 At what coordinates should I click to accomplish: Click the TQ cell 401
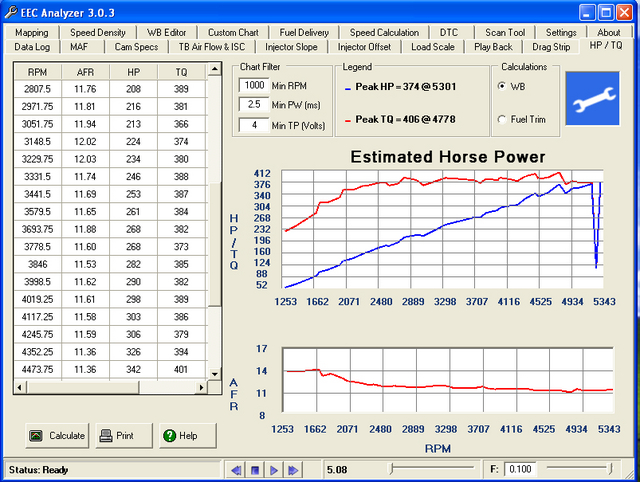pyautogui.click(x=181, y=370)
